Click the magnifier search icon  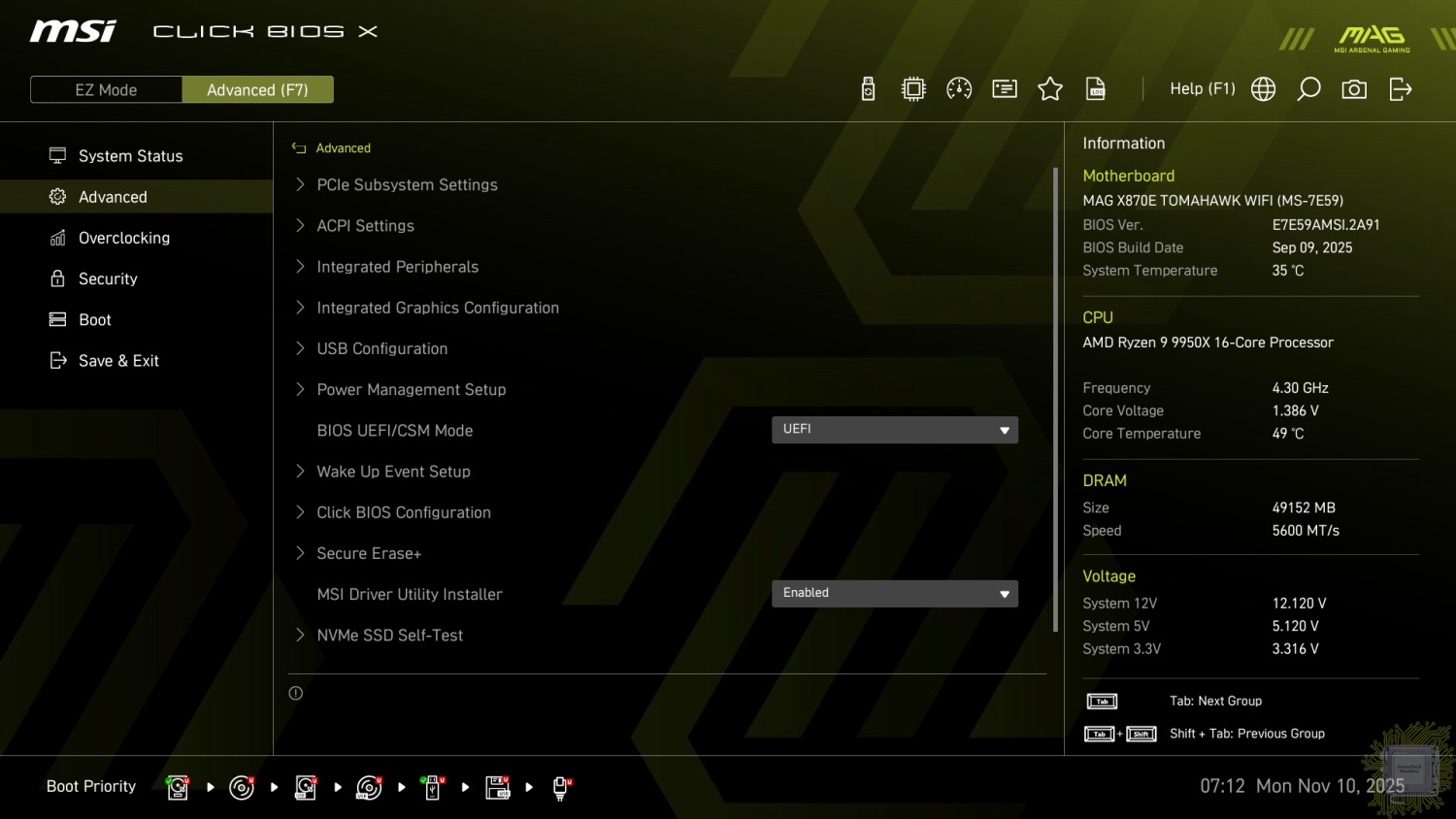click(1308, 89)
